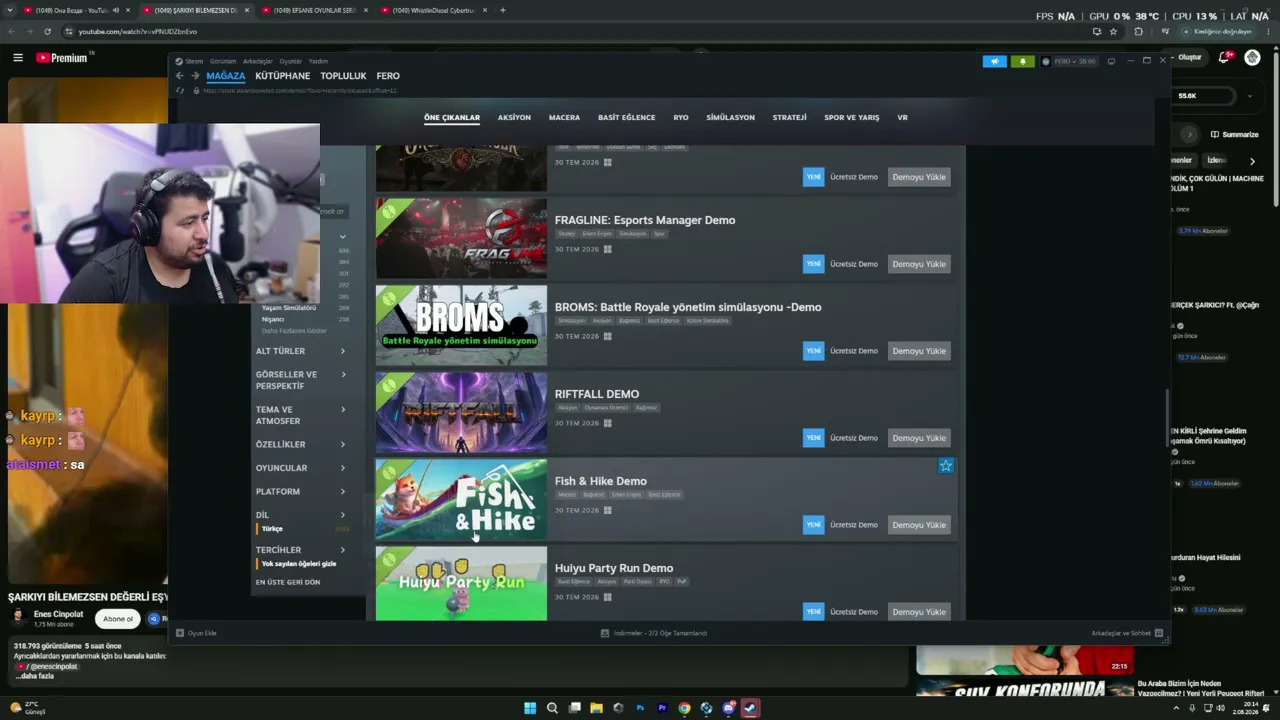1280x720 pixels.
Task: Install the RIFTFALL demo
Action: point(919,438)
